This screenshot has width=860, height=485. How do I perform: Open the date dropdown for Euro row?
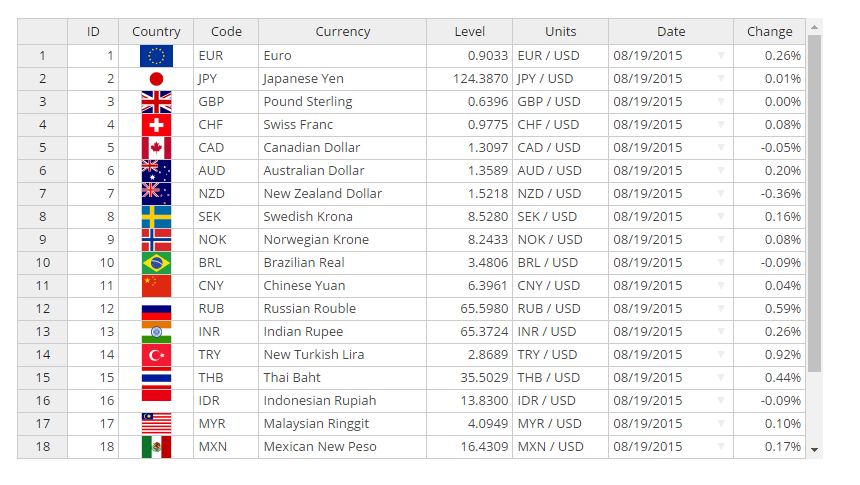[x=720, y=56]
